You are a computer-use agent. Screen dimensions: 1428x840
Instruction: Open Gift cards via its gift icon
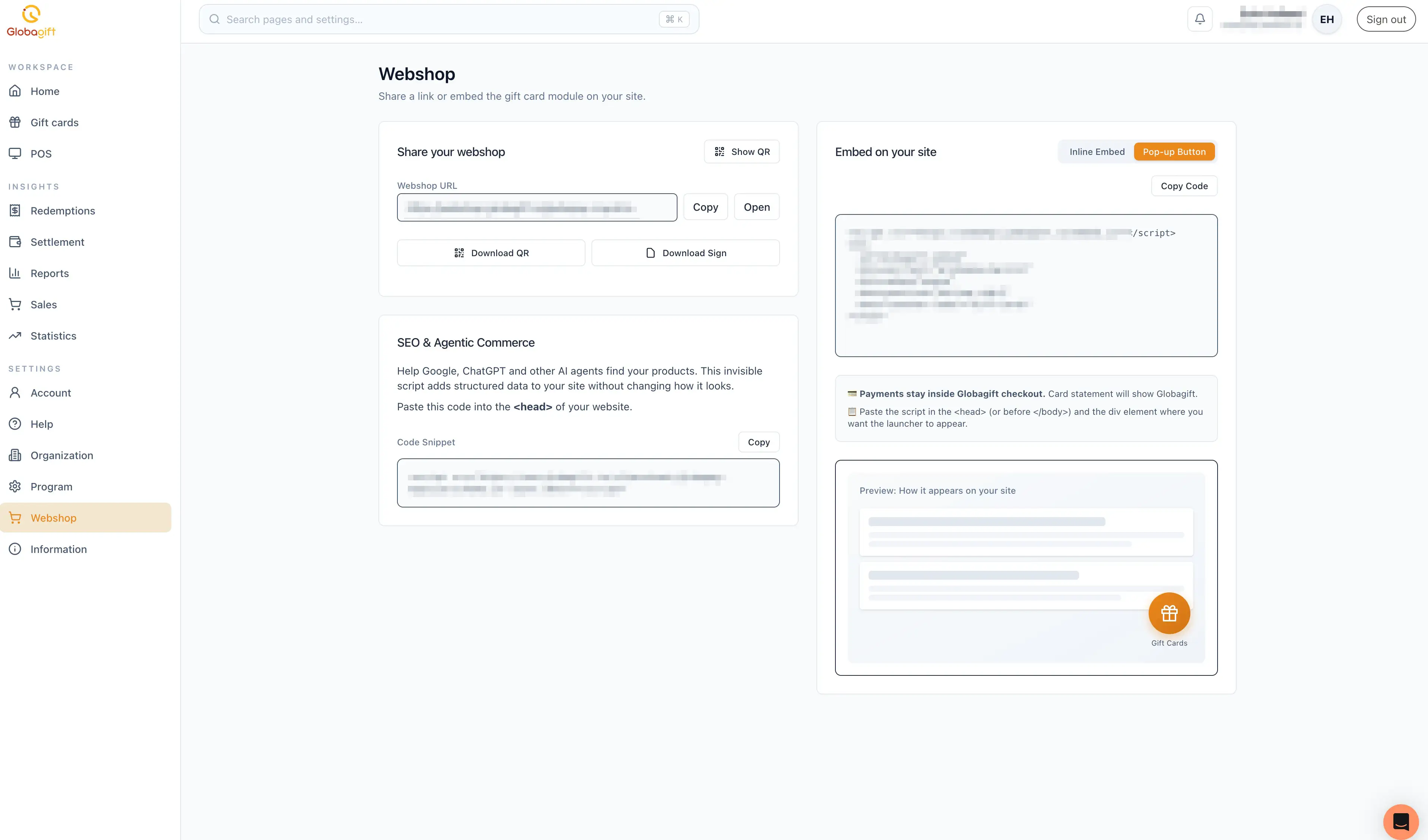[15, 122]
